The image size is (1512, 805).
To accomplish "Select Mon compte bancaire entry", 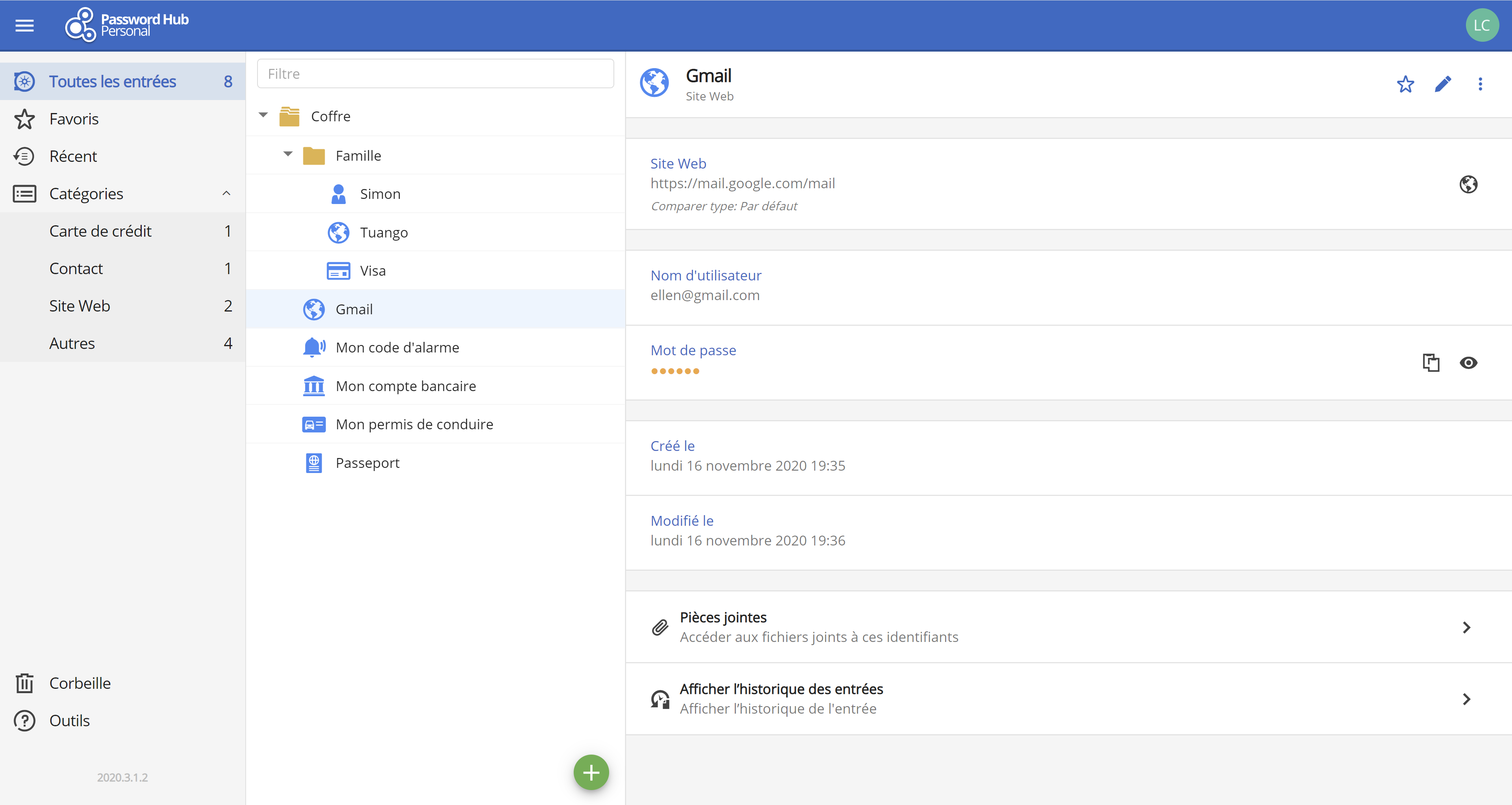I will 406,386.
